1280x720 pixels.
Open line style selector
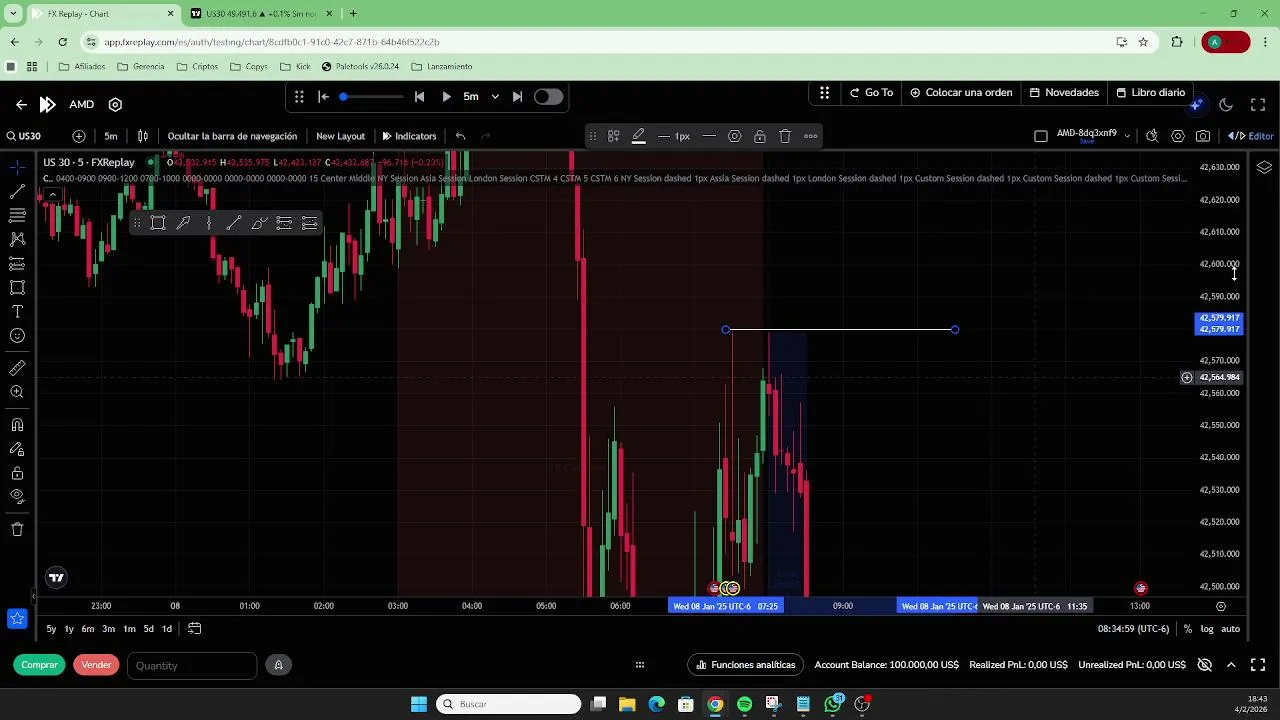point(709,136)
